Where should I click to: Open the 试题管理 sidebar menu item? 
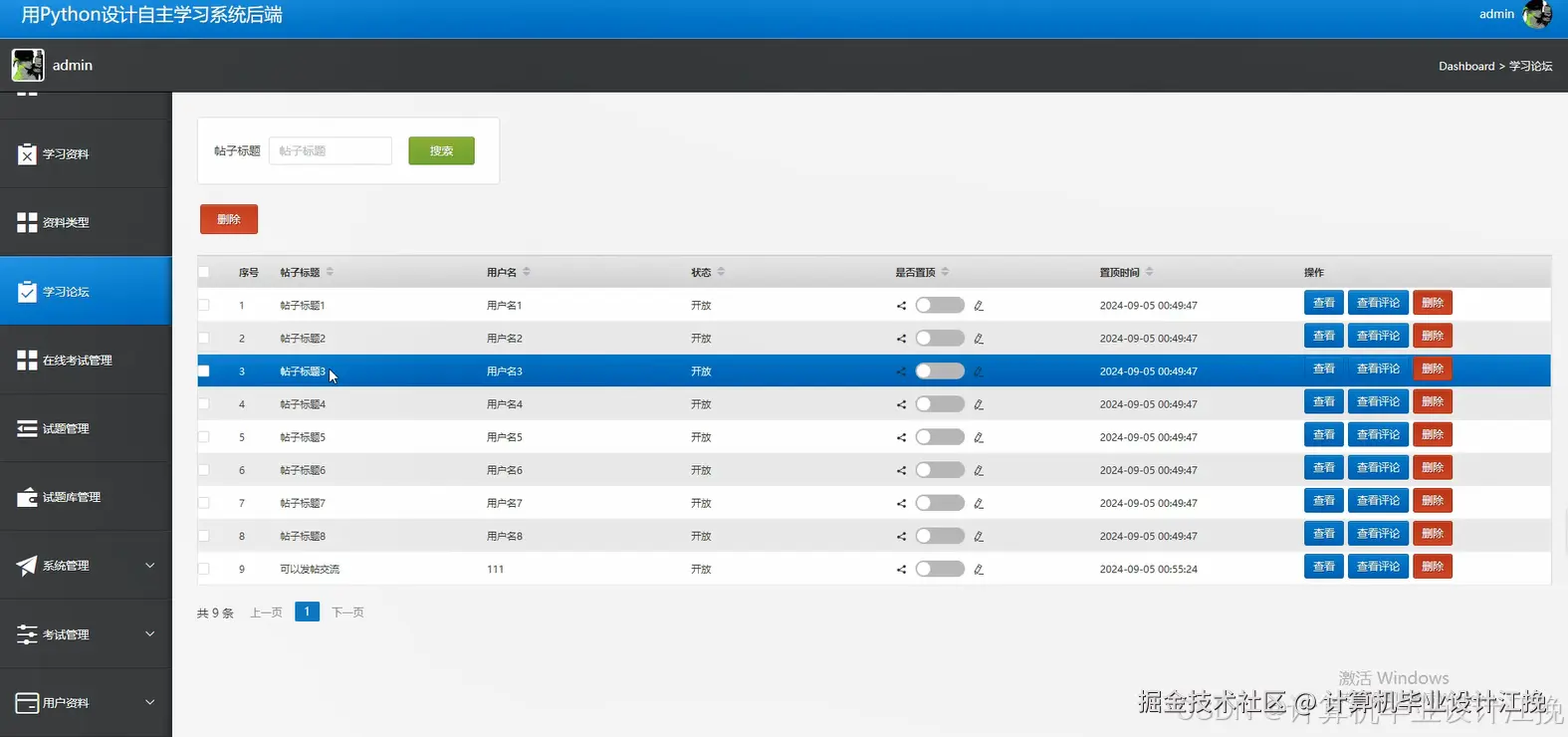click(x=86, y=428)
